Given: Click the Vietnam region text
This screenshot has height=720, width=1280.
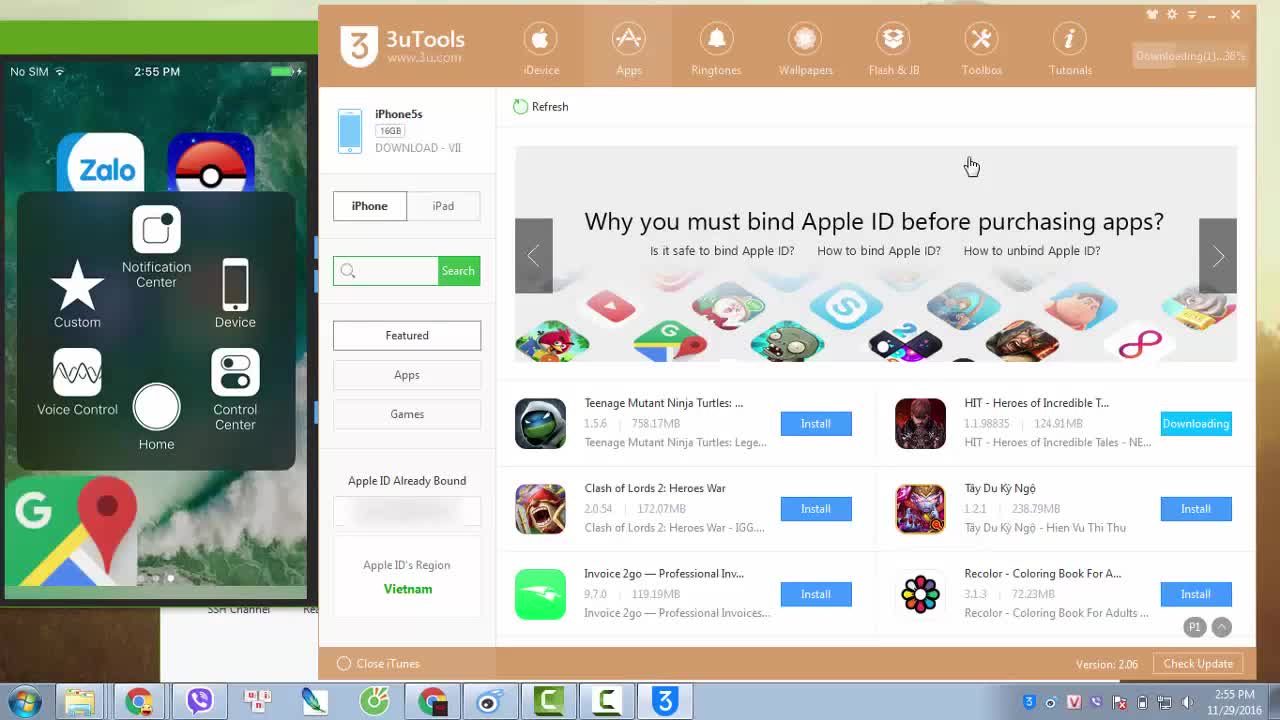Looking at the screenshot, I should click(x=408, y=589).
